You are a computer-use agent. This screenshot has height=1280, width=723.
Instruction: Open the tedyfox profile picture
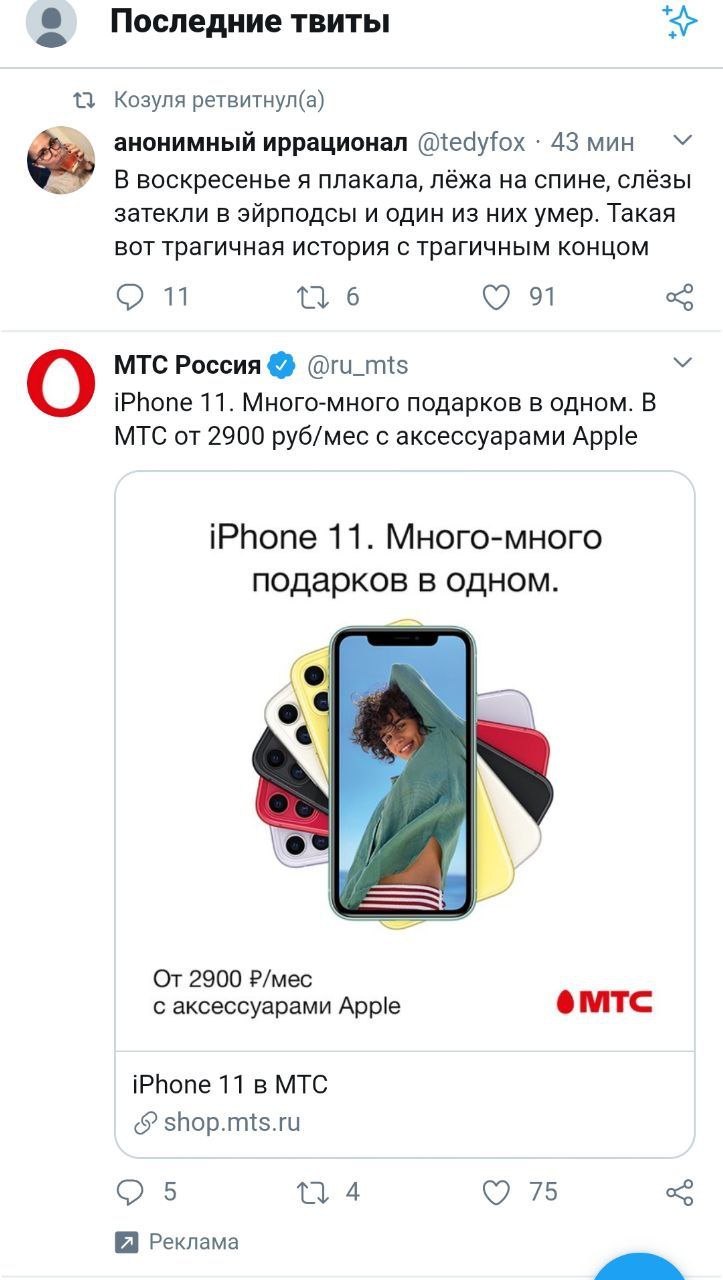(60, 160)
